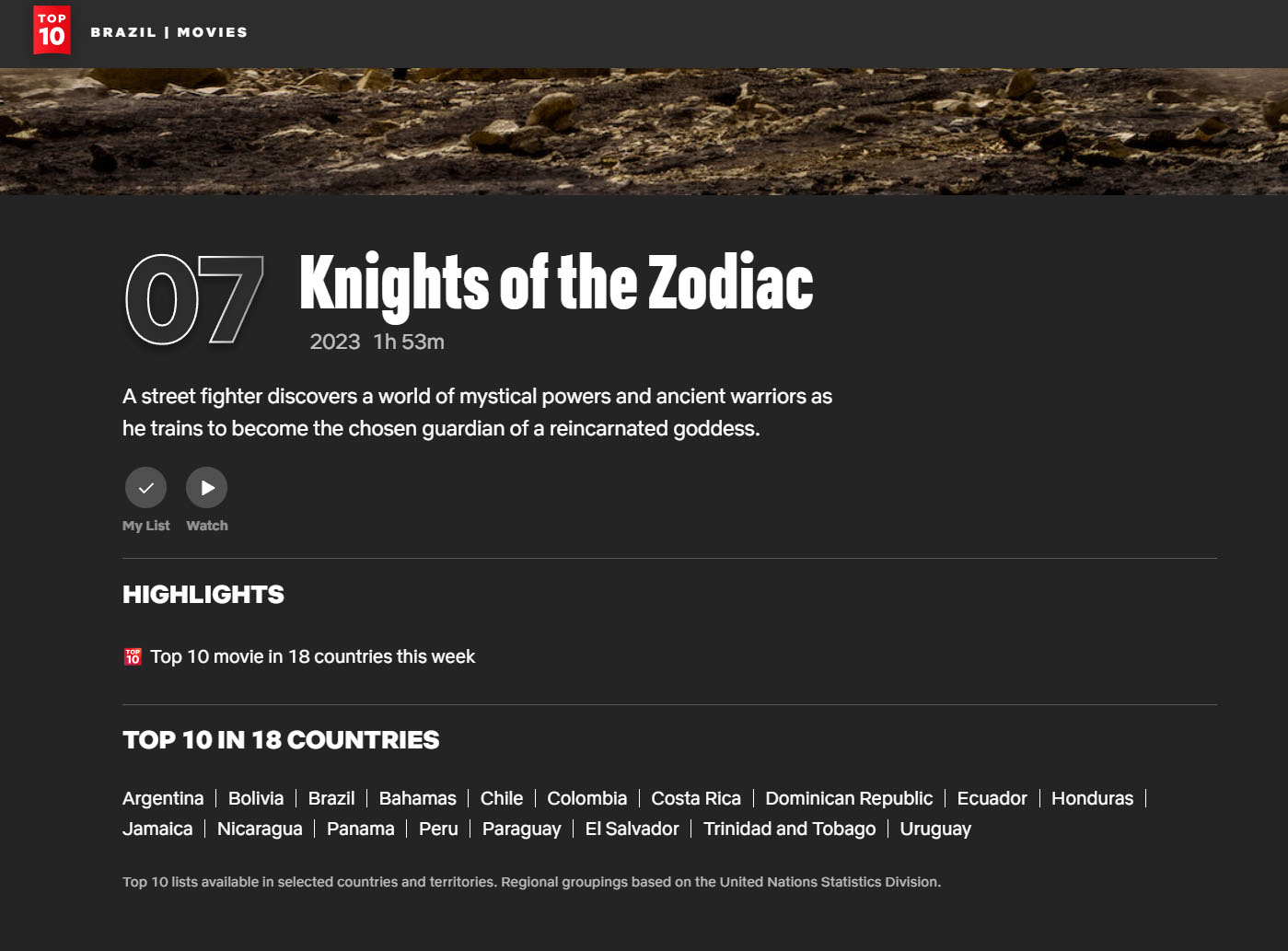Select Argentina from the country list

click(163, 798)
